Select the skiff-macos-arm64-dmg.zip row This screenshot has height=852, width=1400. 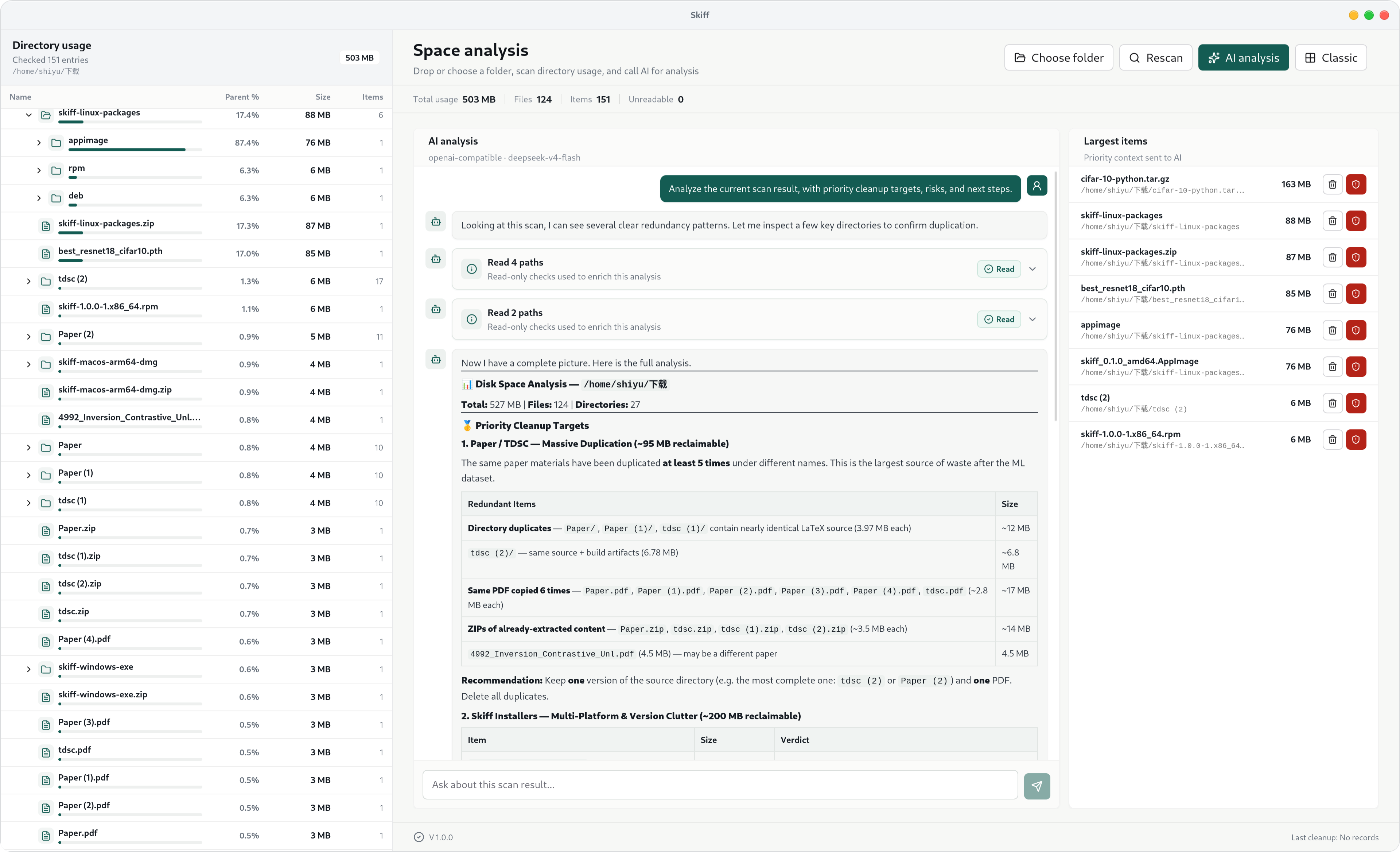click(196, 392)
